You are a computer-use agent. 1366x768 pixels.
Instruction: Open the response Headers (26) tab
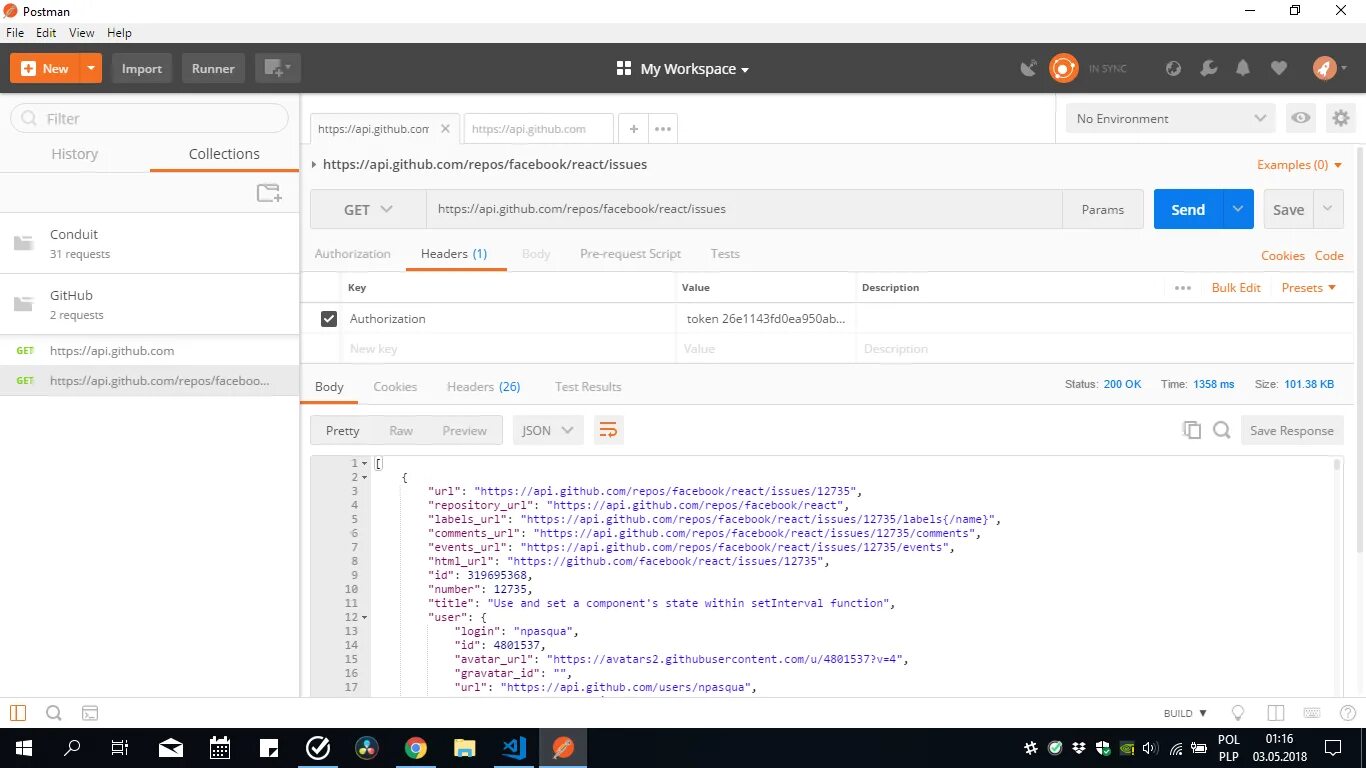coord(483,387)
